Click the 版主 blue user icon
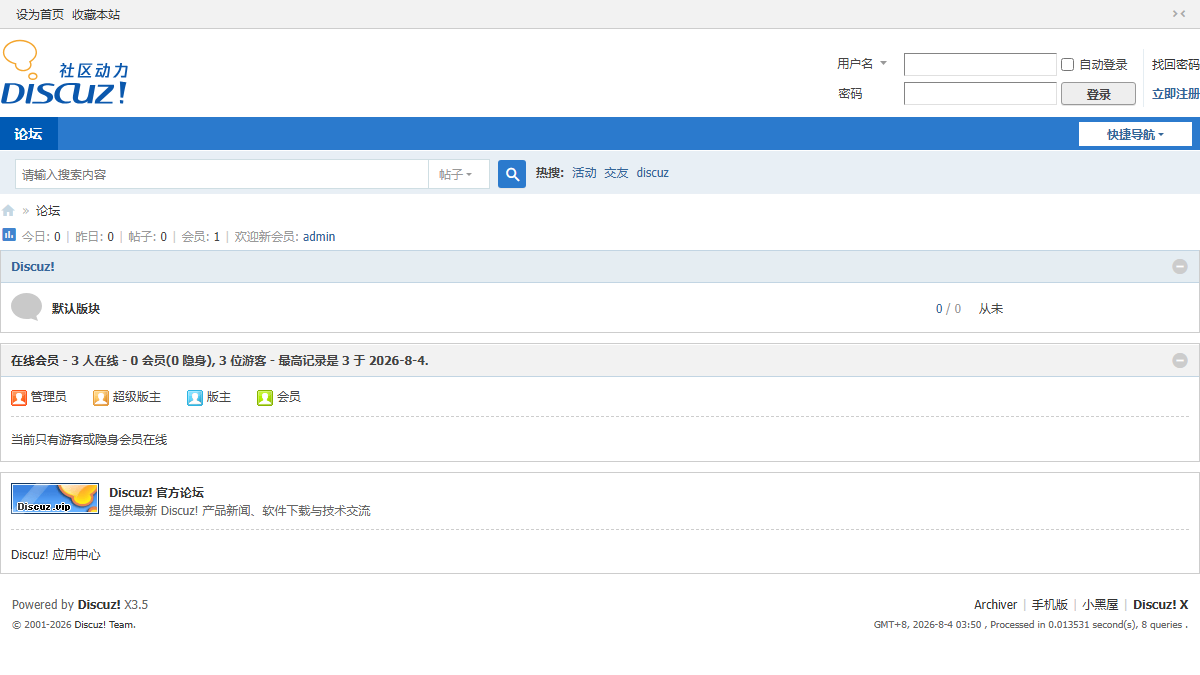 [195, 397]
